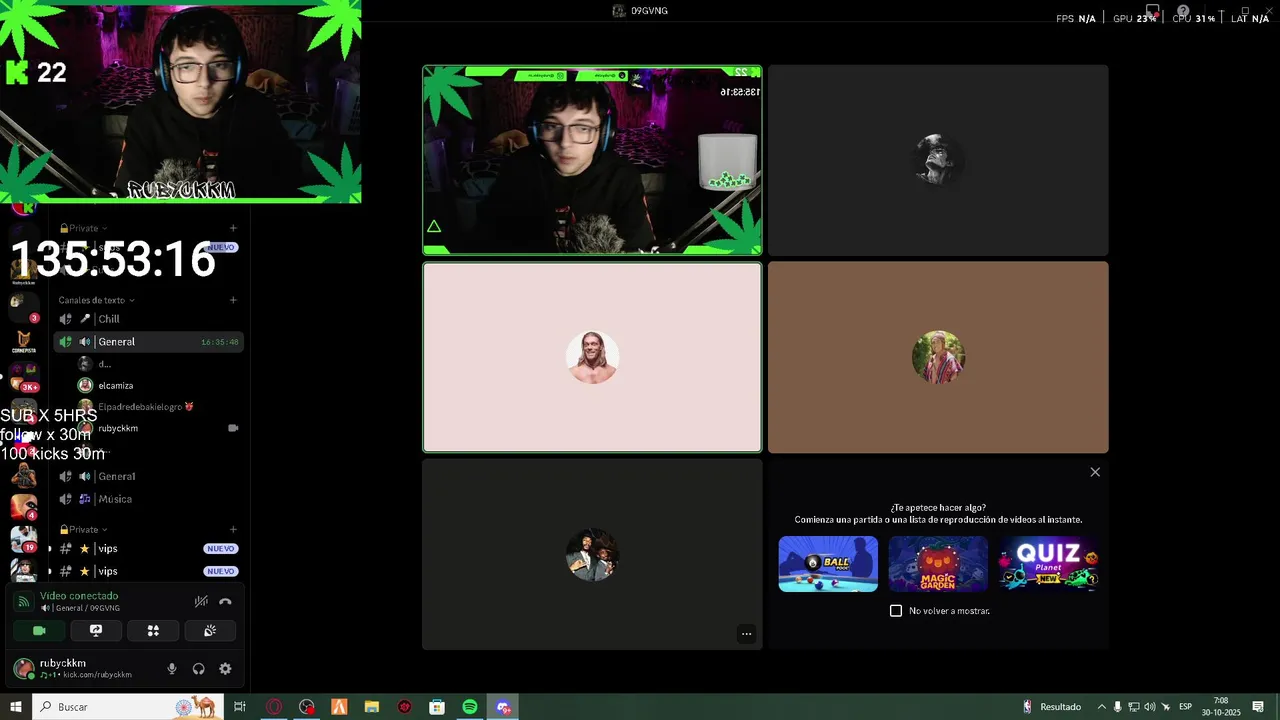Collapse the upper Private category
Screen dimensions: 1280x720
coord(84,228)
